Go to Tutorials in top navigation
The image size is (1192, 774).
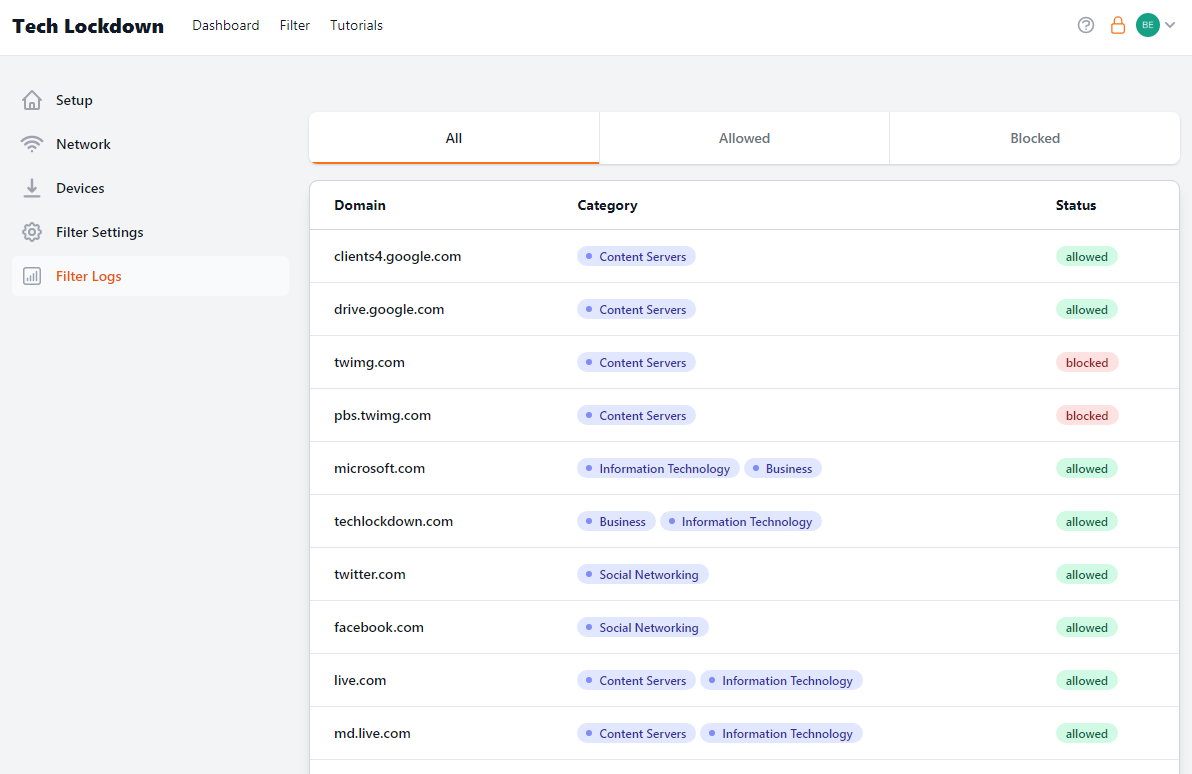point(356,25)
